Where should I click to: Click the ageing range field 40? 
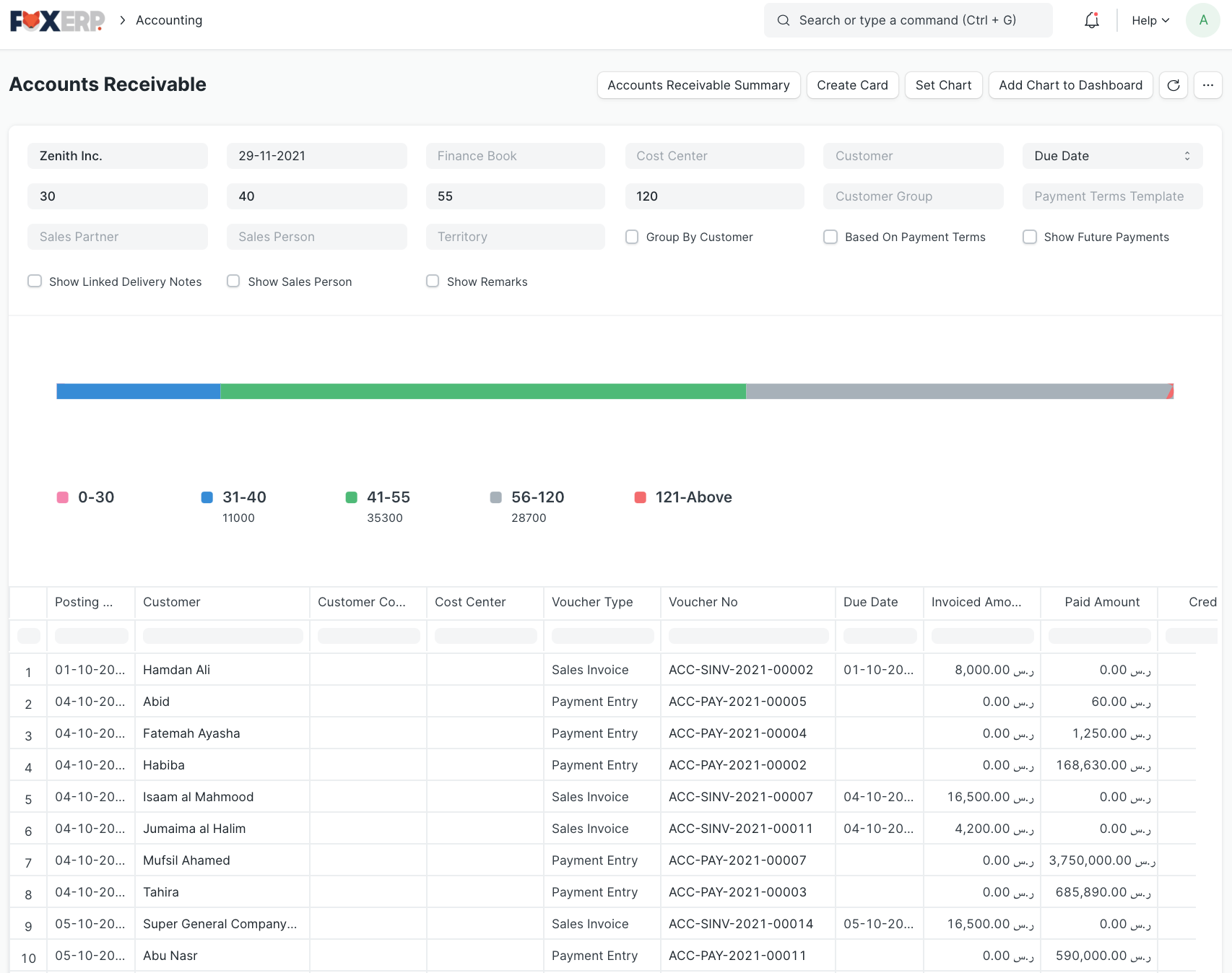coord(316,196)
